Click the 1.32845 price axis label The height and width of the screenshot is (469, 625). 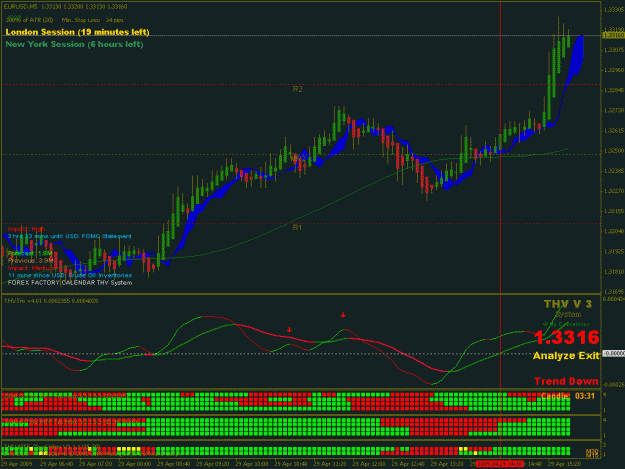tap(614, 90)
